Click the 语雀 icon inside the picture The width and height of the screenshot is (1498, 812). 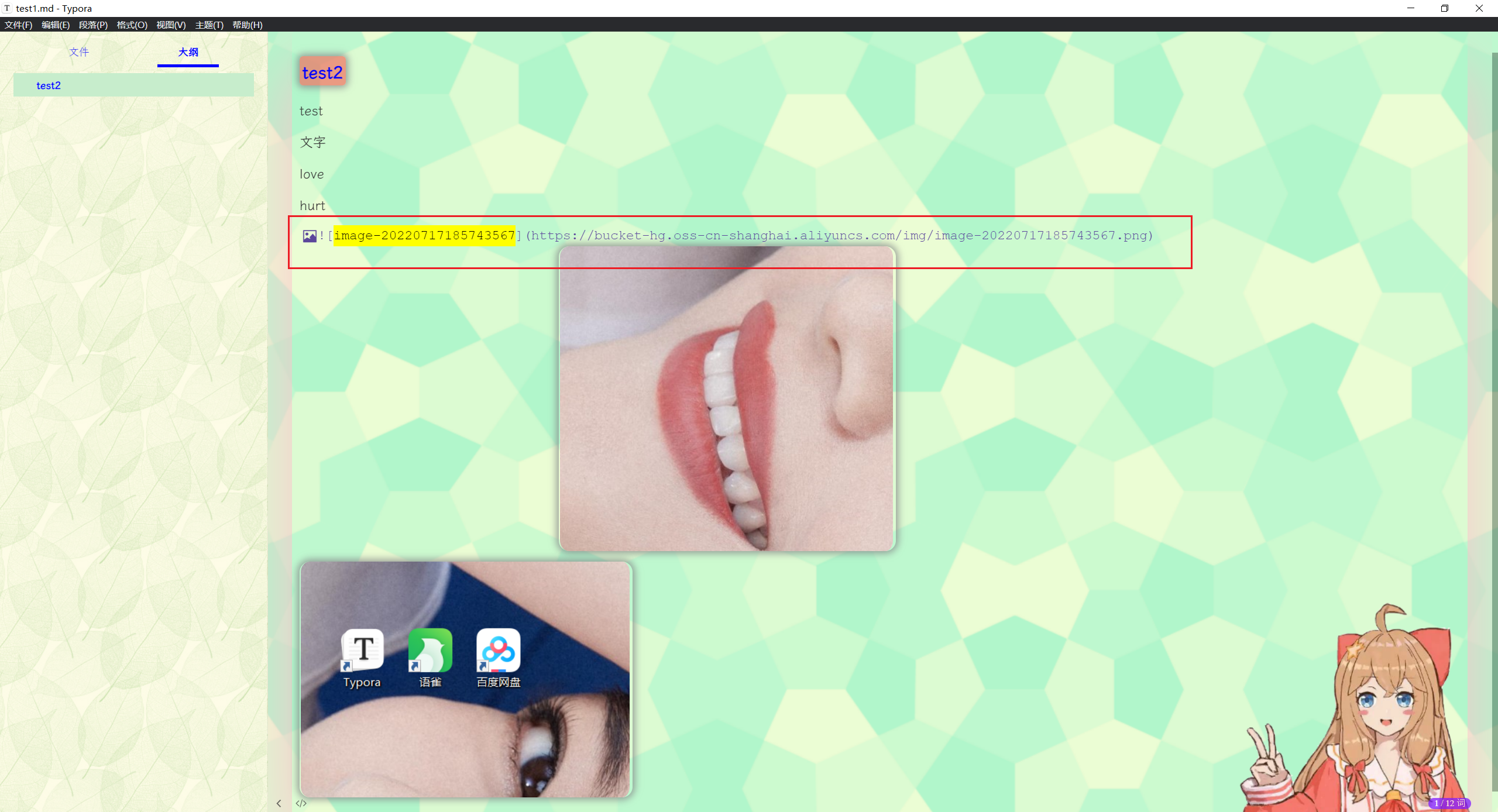point(430,650)
